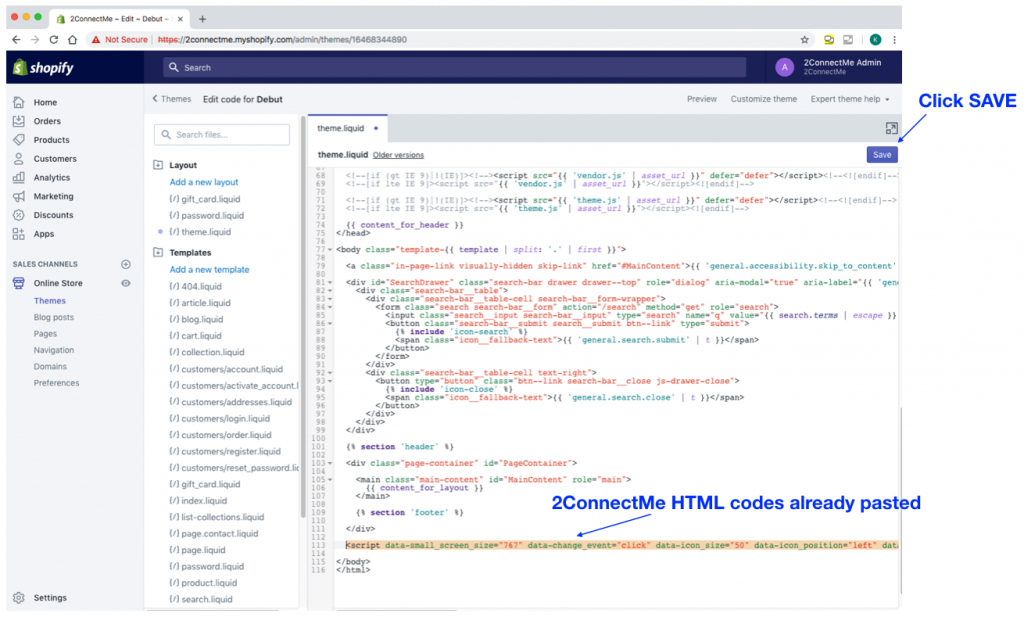Click the Shopify logo

(x=43, y=67)
